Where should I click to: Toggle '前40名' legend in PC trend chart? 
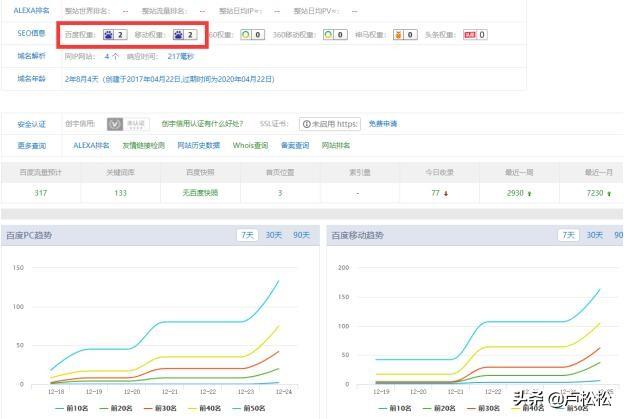(204, 408)
